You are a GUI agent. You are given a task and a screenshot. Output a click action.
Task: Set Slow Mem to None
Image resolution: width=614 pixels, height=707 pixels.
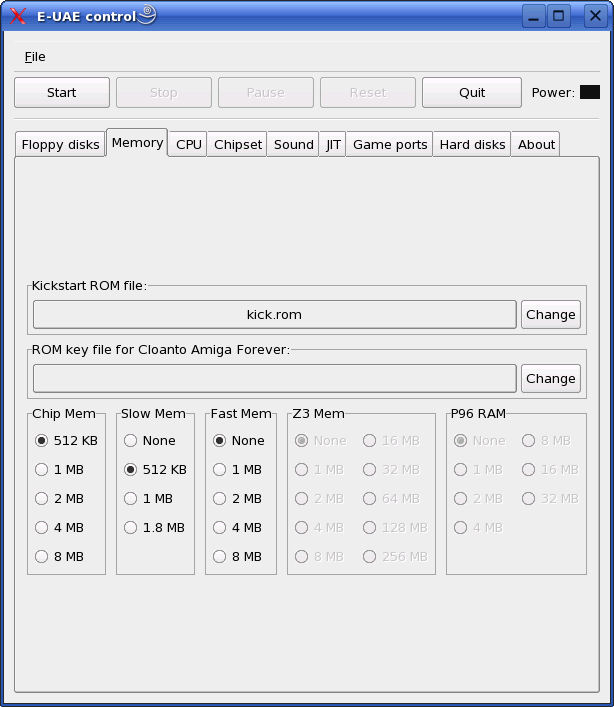click(x=131, y=440)
